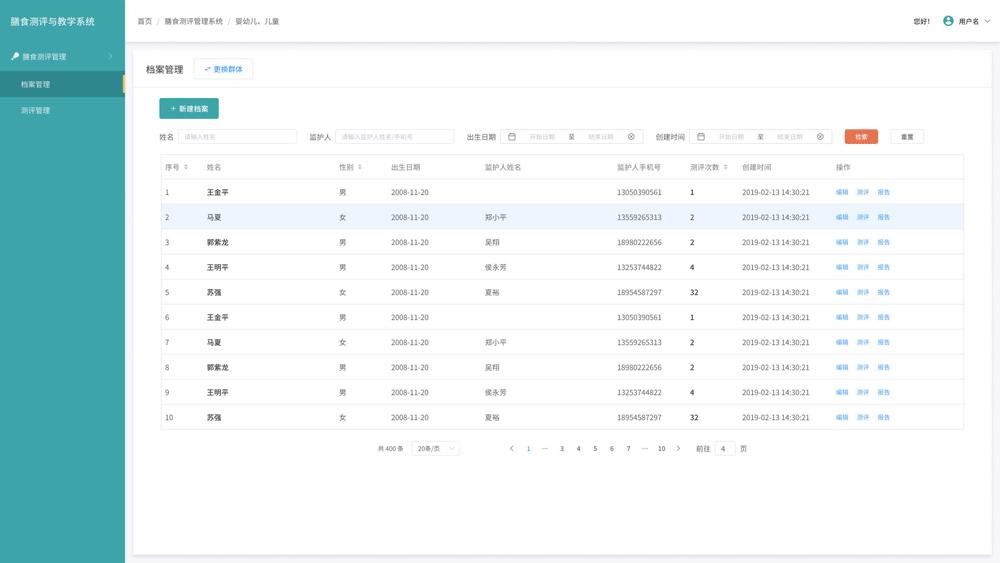Click second ellipsis before page 10

[645, 448]
